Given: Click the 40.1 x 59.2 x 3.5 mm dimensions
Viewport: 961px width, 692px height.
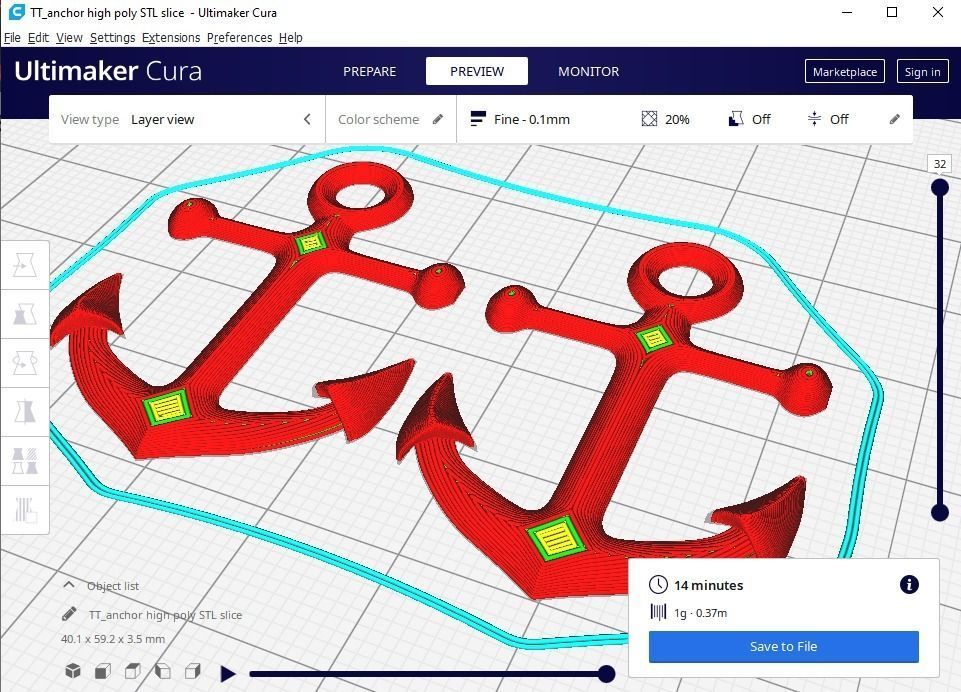Looking at the screenshot, I should point(113,639).
